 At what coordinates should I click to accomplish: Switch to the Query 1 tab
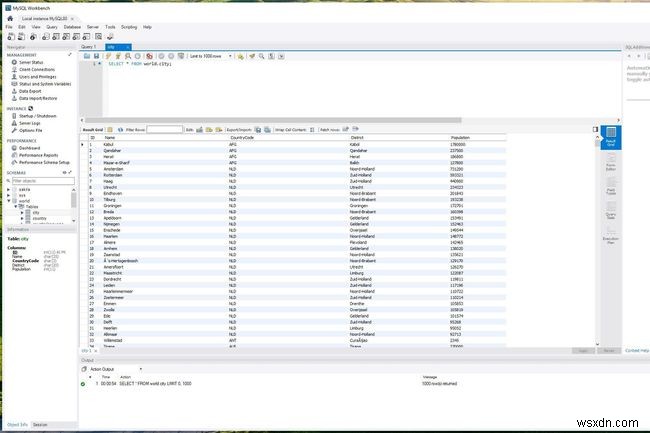tap(90, 47)
